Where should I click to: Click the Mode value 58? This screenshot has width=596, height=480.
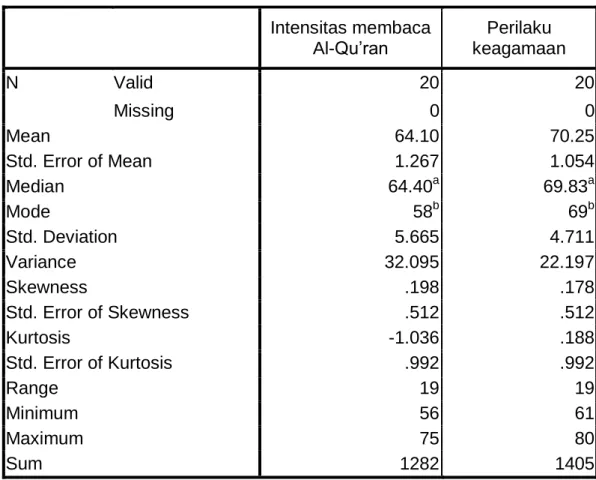[x=426, y=211]
